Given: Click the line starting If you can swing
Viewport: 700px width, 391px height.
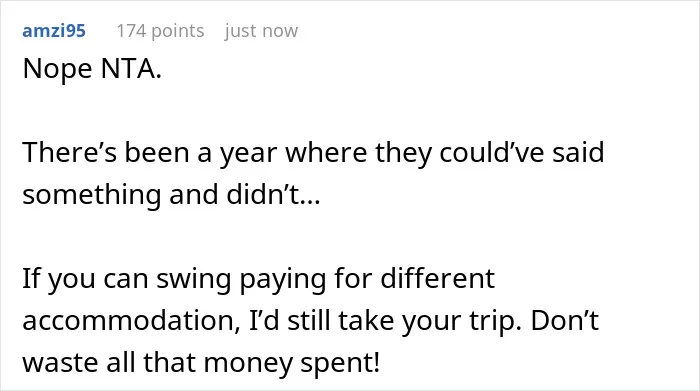Looking at the screenshot, I should (258, 279).
